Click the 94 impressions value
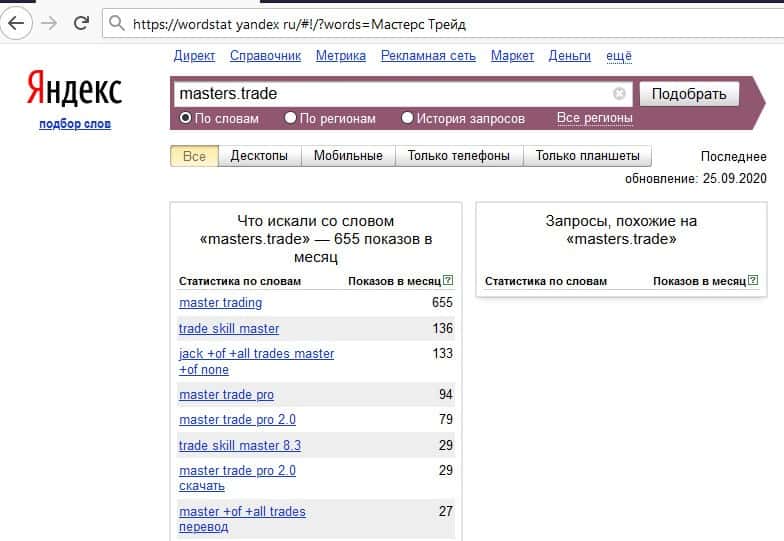The height and width of the screenshot is (541, 784). point(446,394)
